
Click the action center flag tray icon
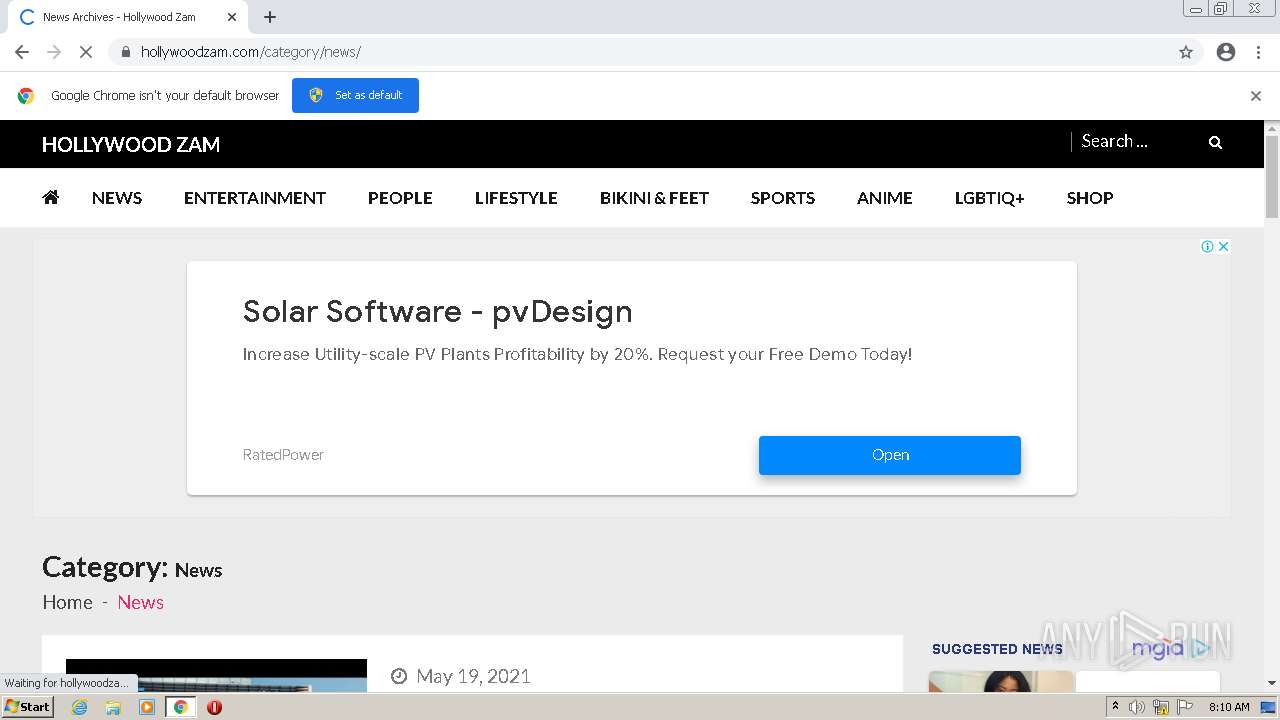coord(1185,707)
